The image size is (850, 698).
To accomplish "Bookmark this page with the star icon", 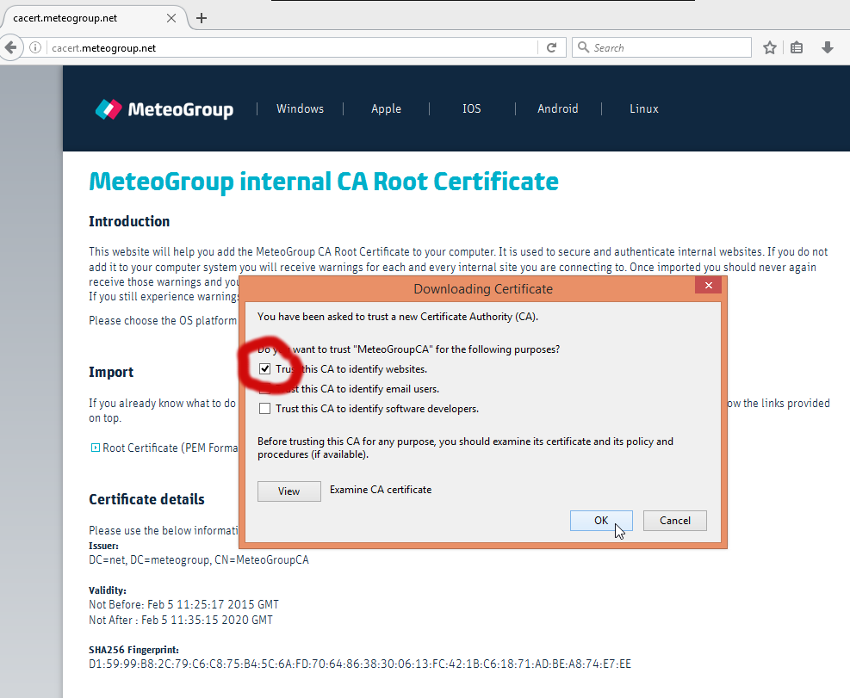I will click(x=770, y=48).
